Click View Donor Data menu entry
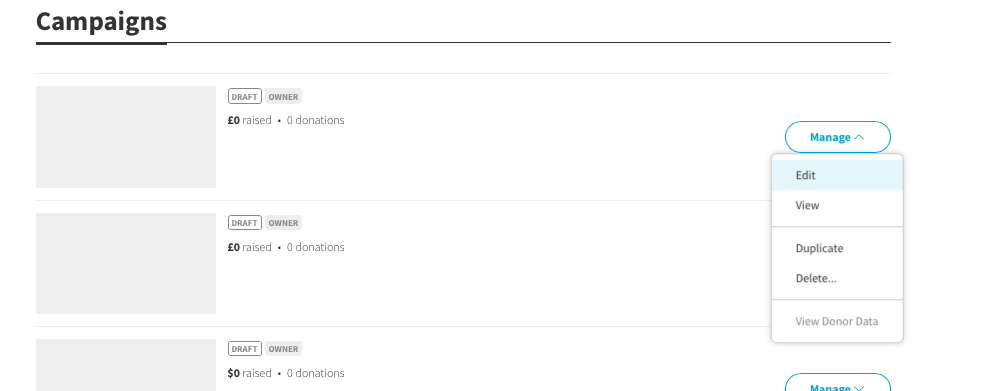The image size is (984, 391). (837, 321)
